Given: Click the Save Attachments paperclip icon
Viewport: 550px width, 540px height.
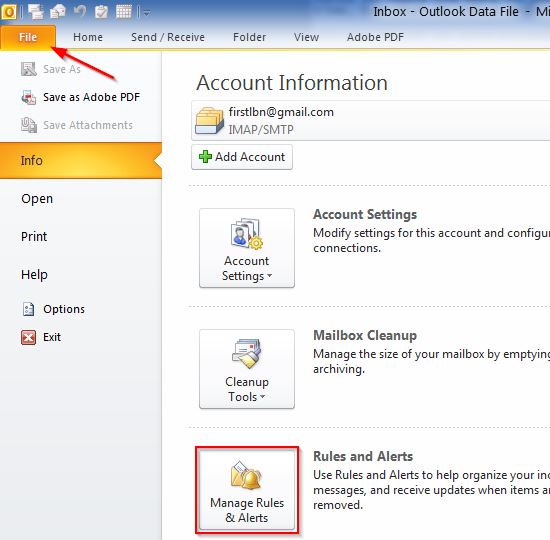Looking at the screenshot, I should [x=28, y=125].
